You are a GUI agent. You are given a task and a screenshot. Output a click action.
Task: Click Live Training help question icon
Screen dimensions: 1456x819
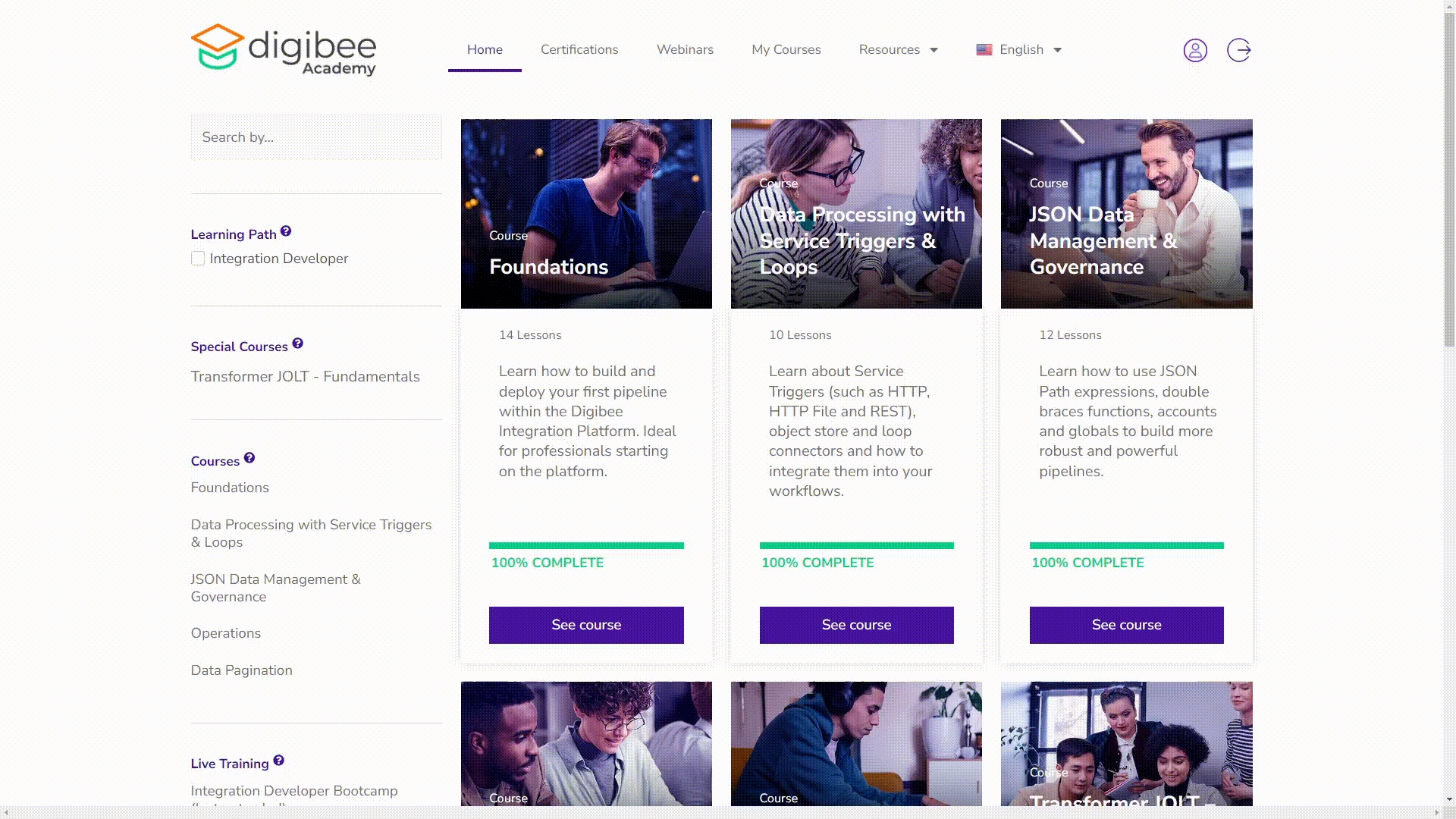point(279,761)
